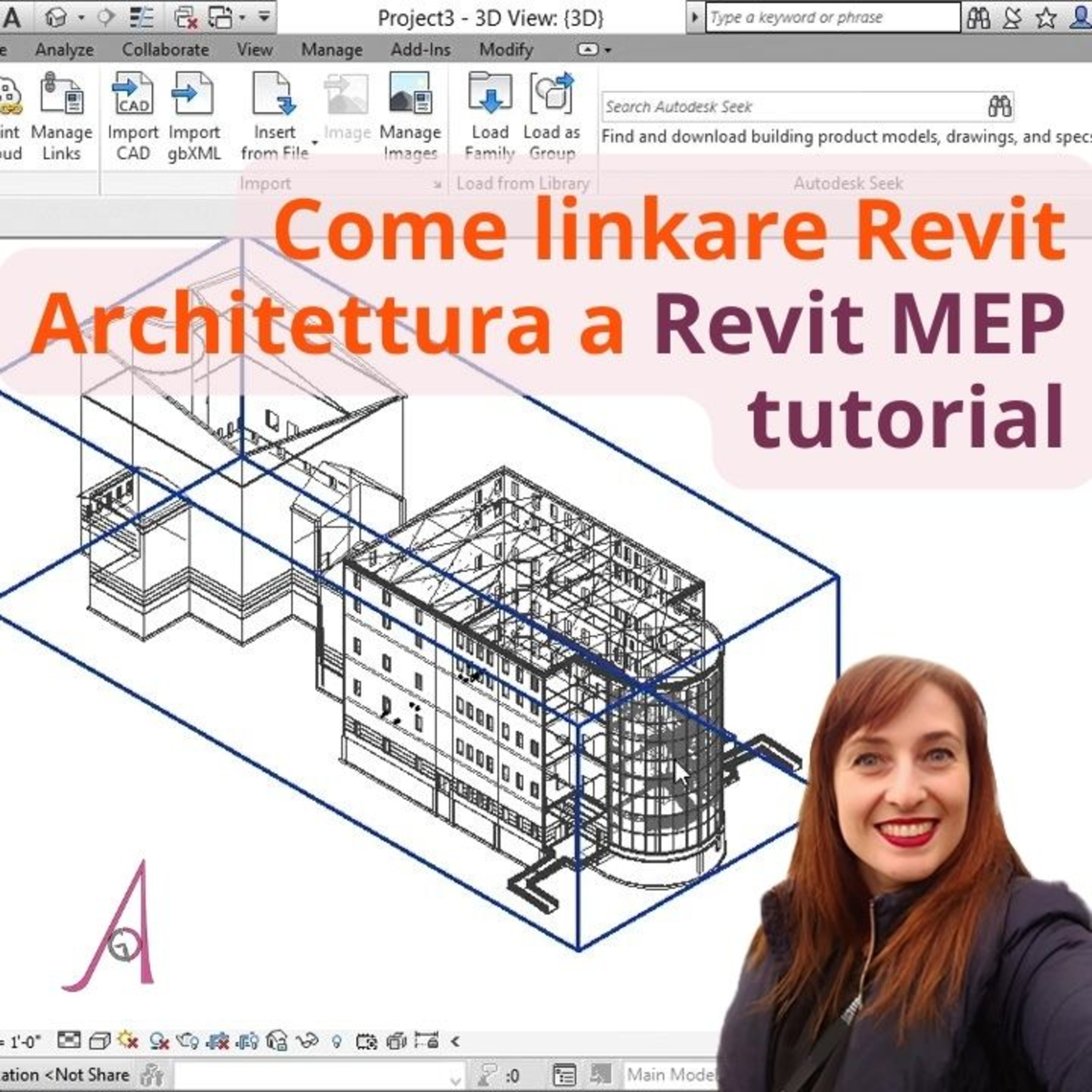
Task: Click the Search Autodesk Seek field
Action: (794, 106)
